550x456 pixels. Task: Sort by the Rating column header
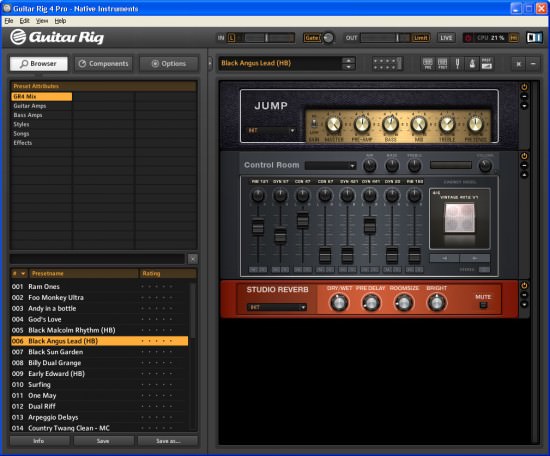(168, 274)
